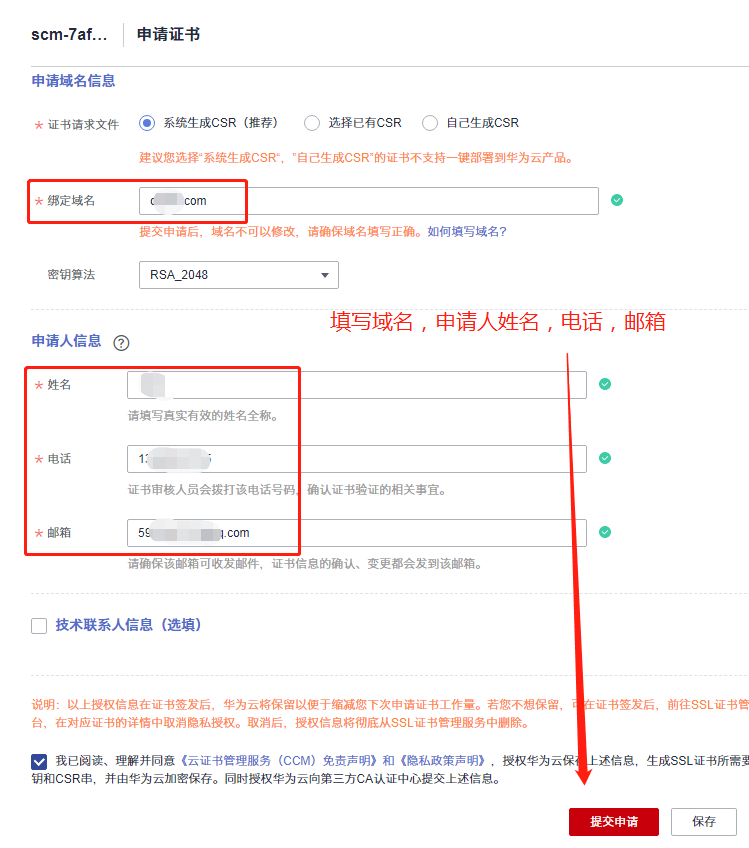Click green checkmark next to 邮箱 field

pyautogui.click(x=605, y=532)
